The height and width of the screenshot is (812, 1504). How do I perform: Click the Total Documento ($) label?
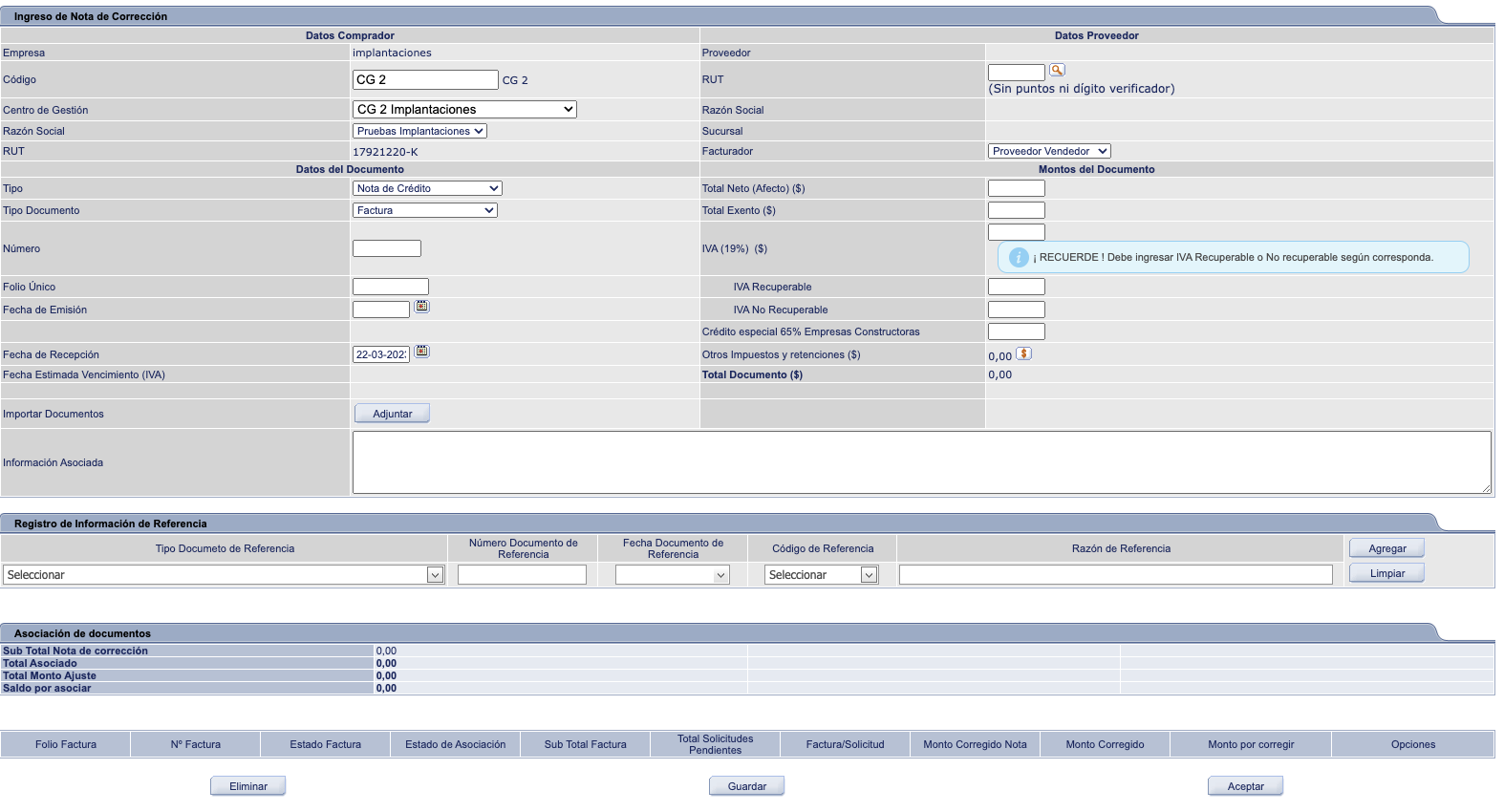coord(752,374)
